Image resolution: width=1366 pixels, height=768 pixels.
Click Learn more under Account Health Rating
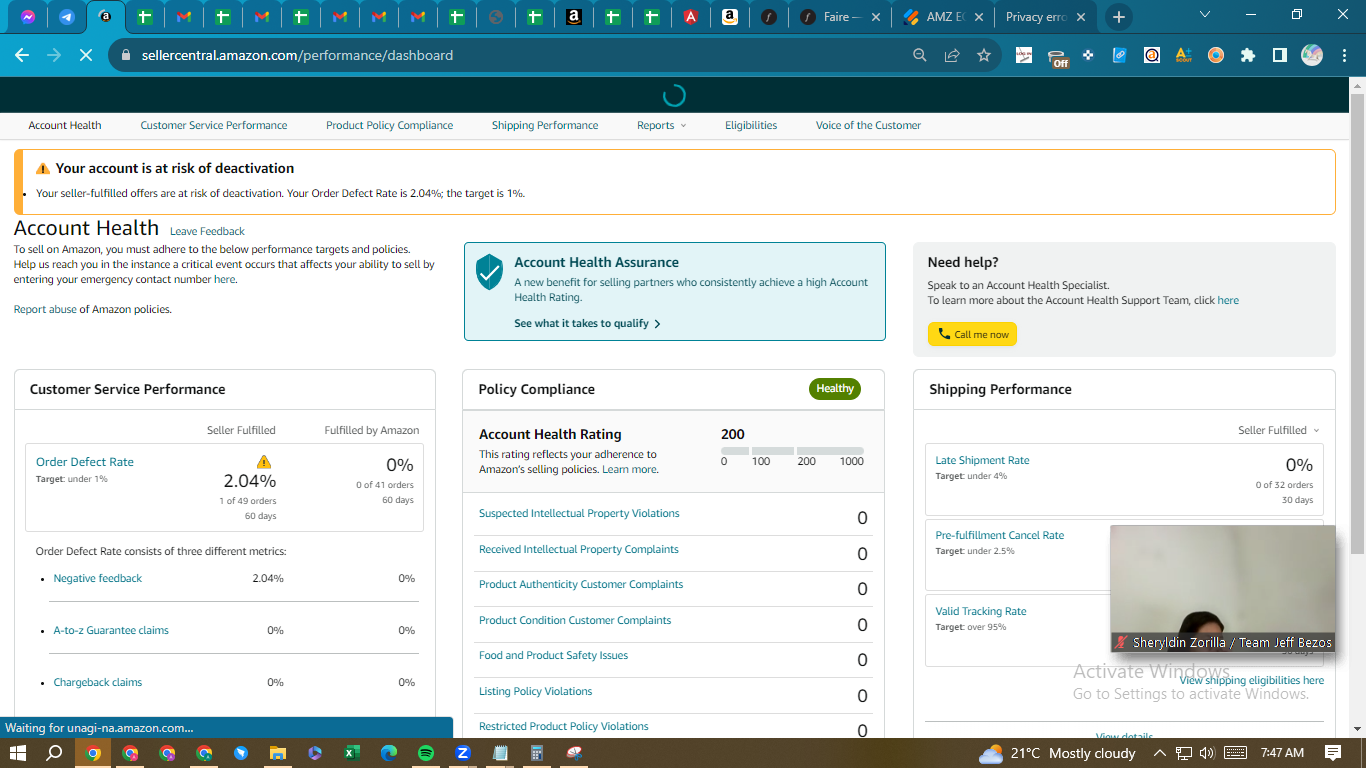[x=630, y=469]
